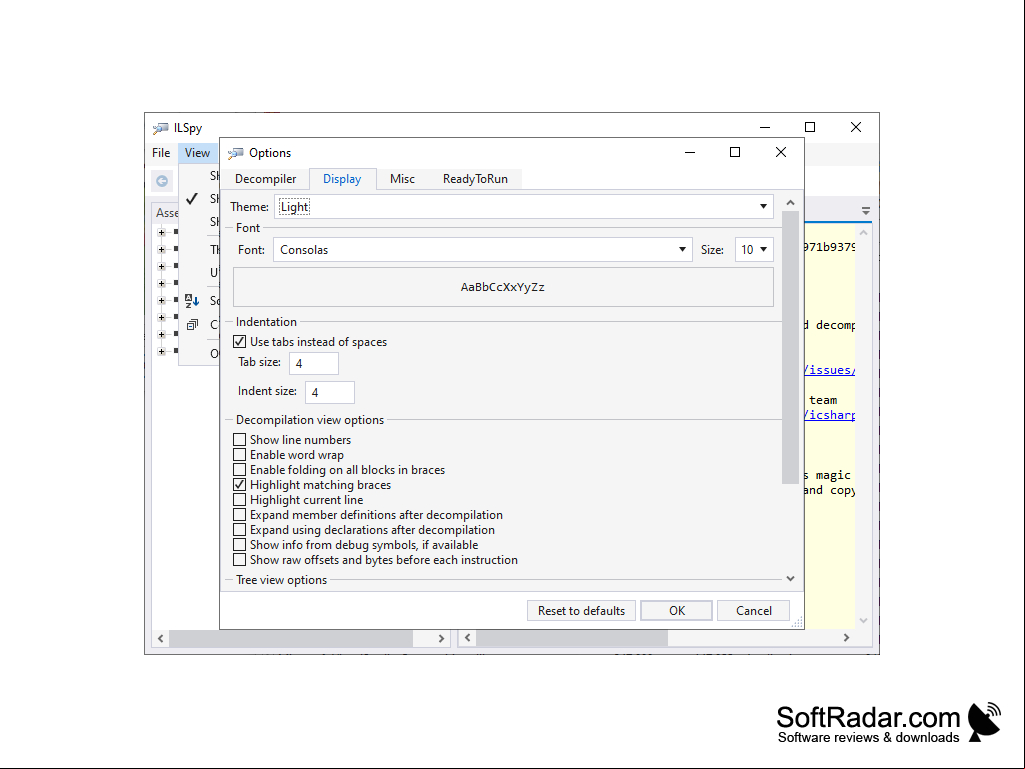Screen dimensions: 1025x769
Task: Click left arrow of the code view horizontal scrollbar
Action: (467, 638)
